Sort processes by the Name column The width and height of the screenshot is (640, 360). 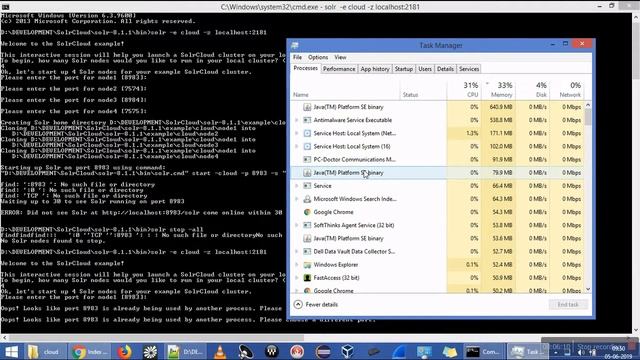(x=345, y=90)
